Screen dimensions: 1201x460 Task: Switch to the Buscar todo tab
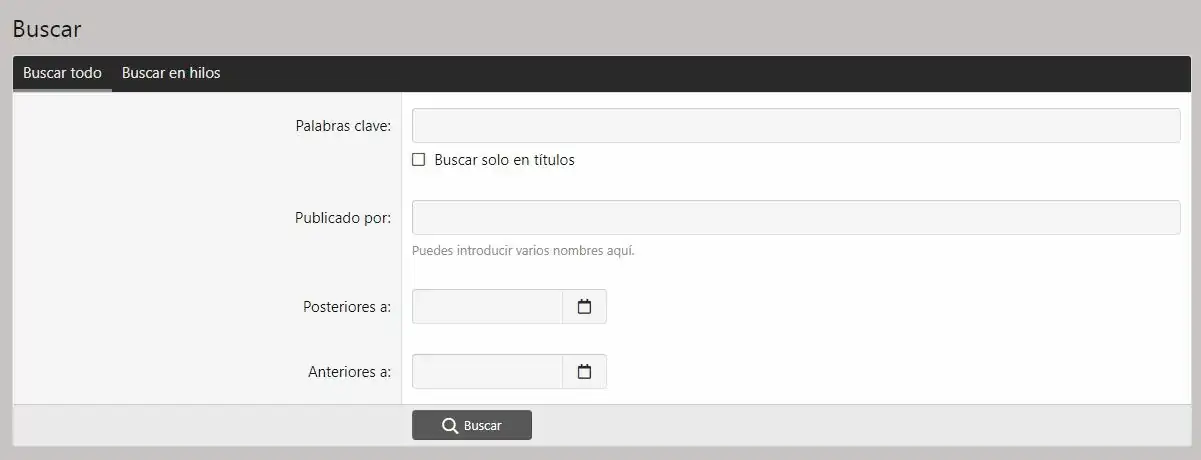click(x=62, y=73)
